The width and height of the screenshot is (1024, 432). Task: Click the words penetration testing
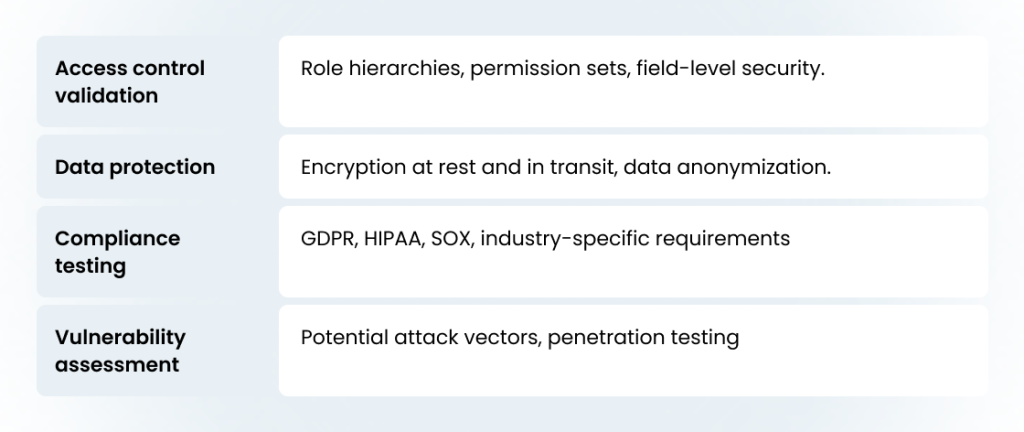(643, 337)
